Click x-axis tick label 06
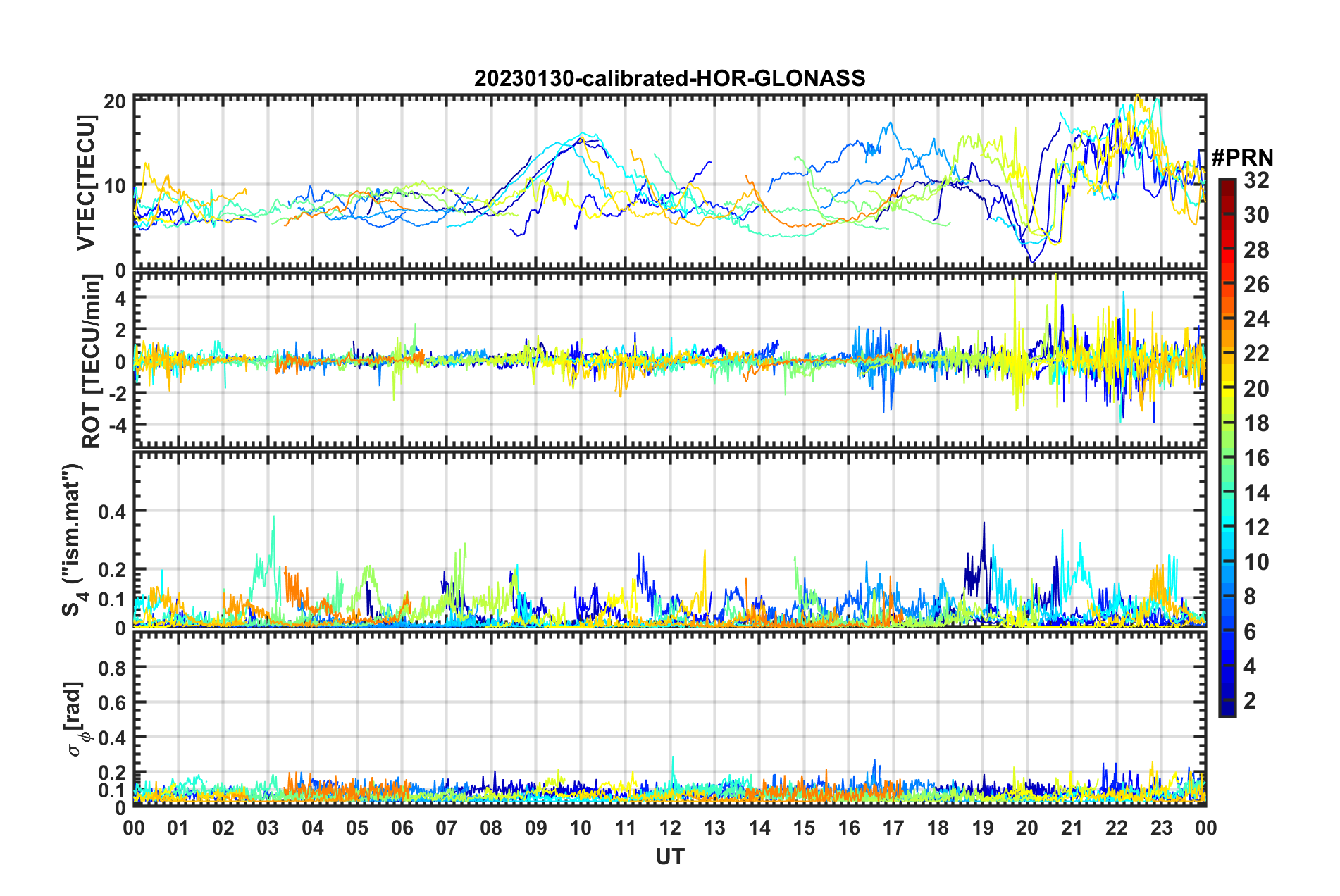Image resolution: width=1340 pixels, height=896 pixels. coord(402,828)
